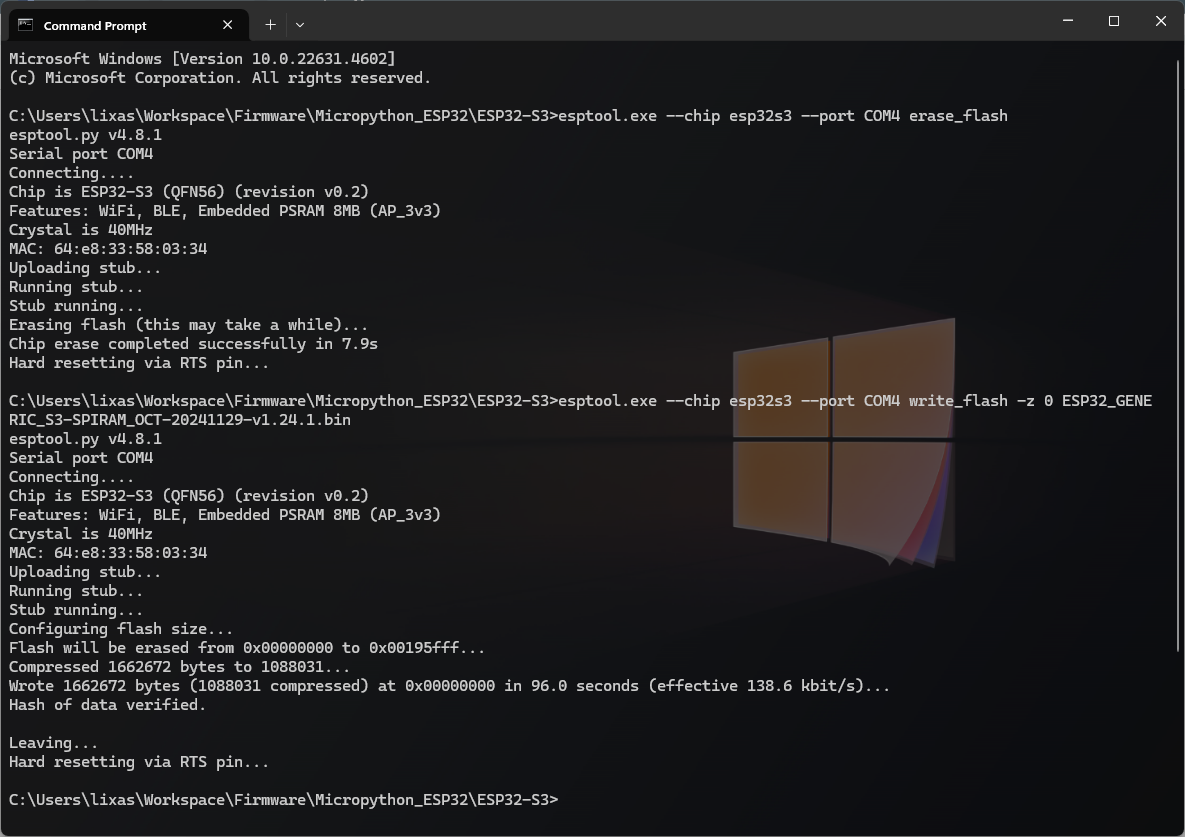Image resolution: width=1185 pixels, height=837 pixels.
Task: Click 'Erasing flash (this may take a while)...'
Action: 189,325
